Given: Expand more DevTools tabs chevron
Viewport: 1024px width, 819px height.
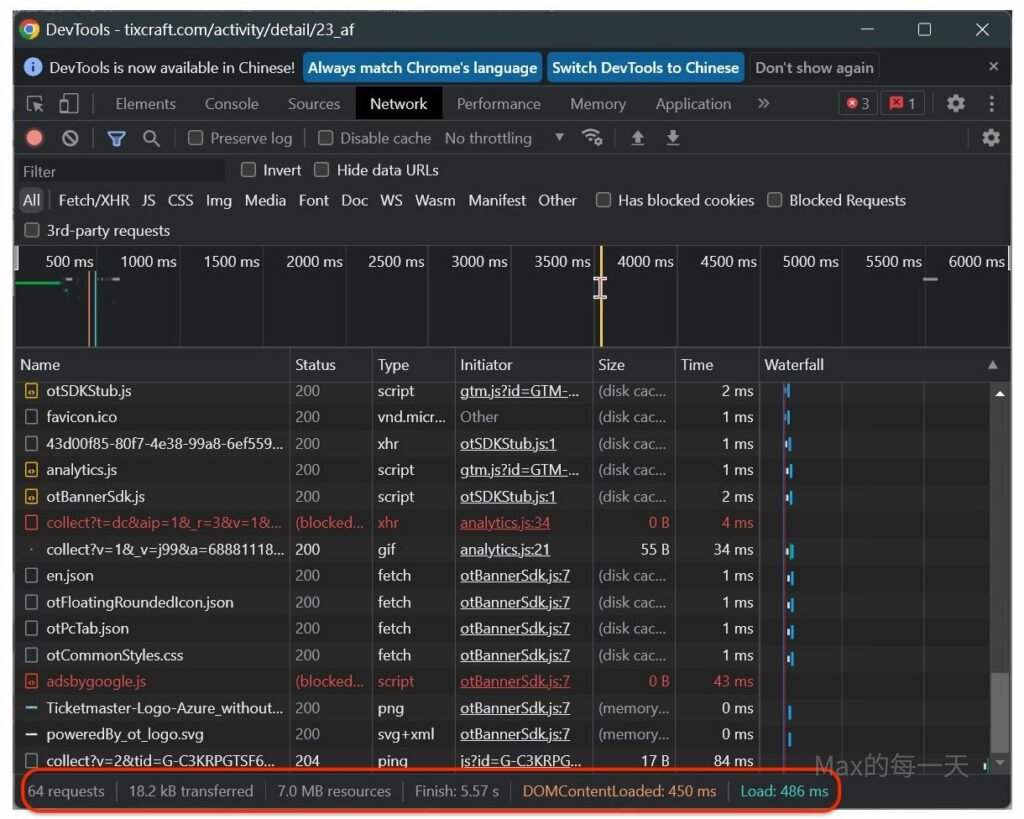Looking at the screenshot, I should click(764, 104).
